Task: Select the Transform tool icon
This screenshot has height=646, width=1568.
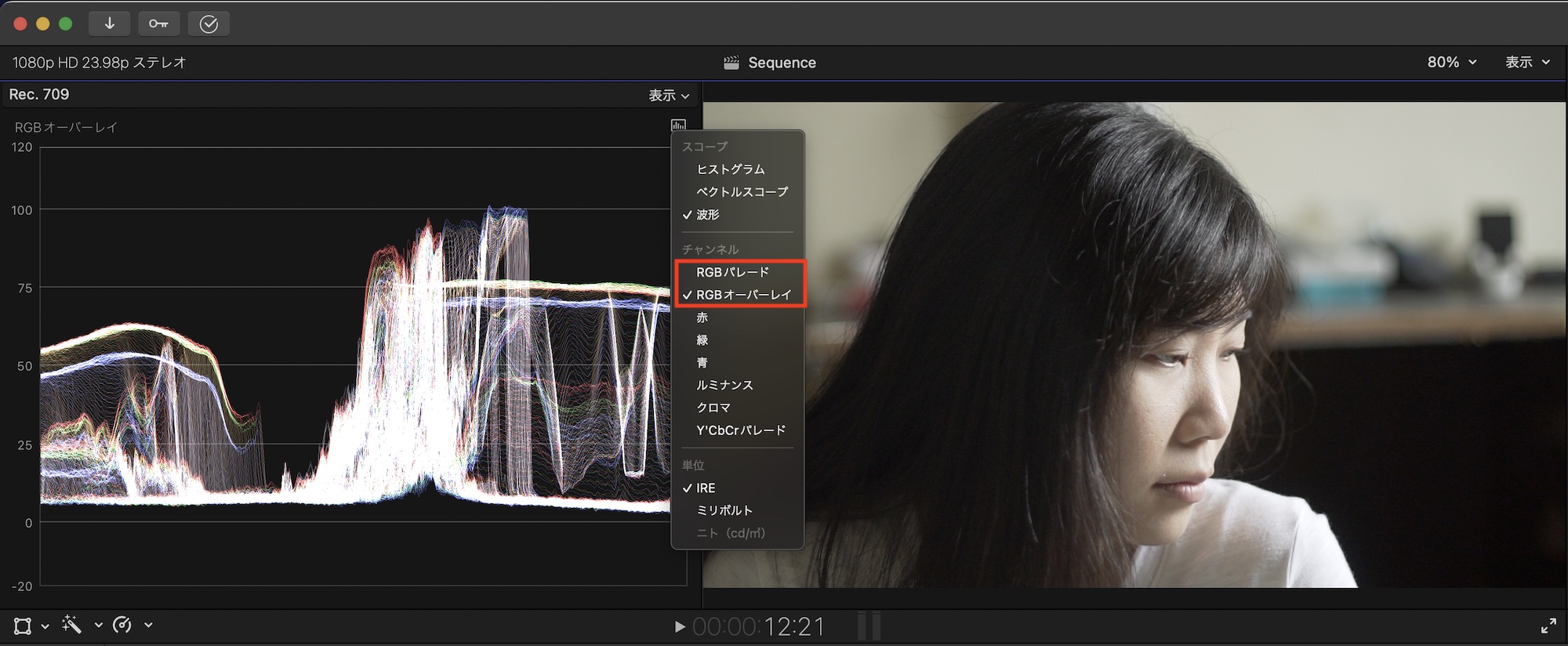Action: (x=23, y=626)
